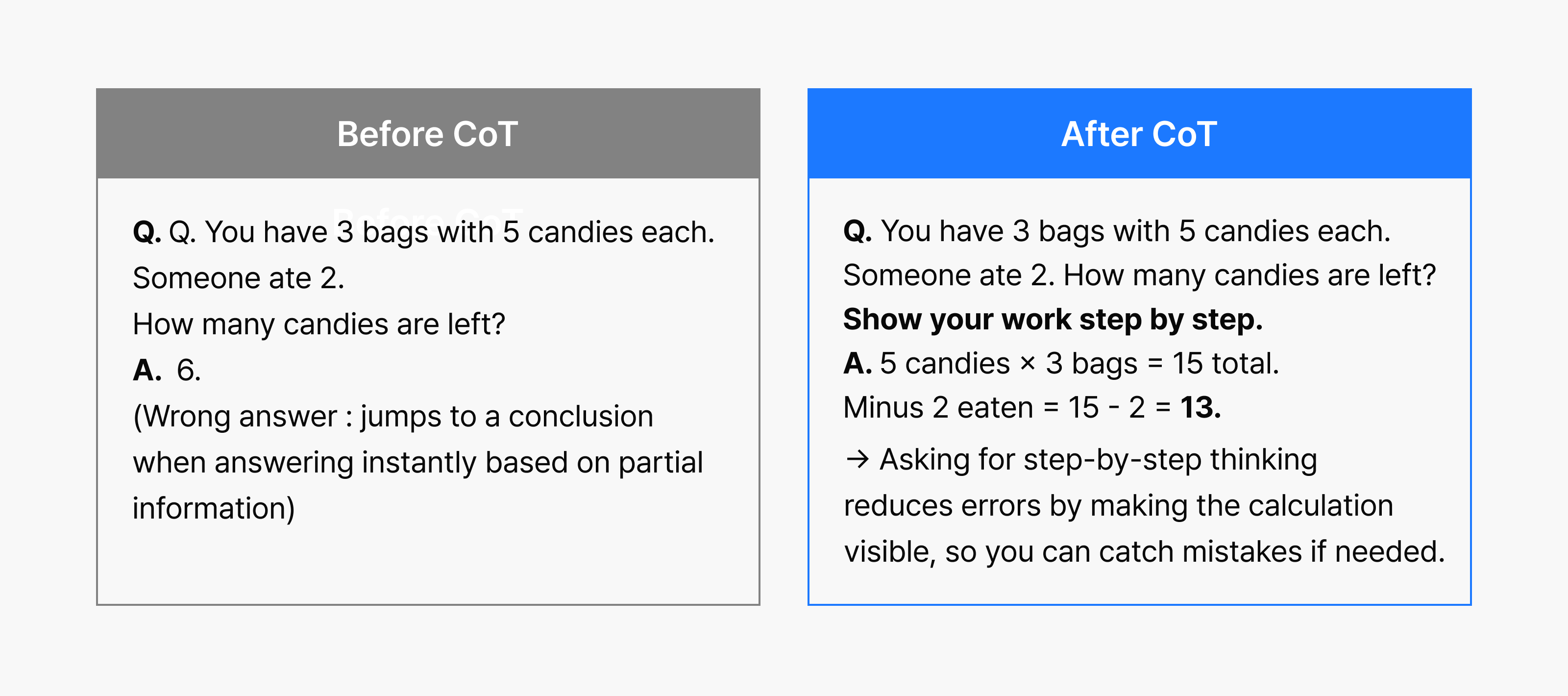This screenshot has width=1568, height=696.
Task: Click the wrong answer '6.' text
Action: 189,370
